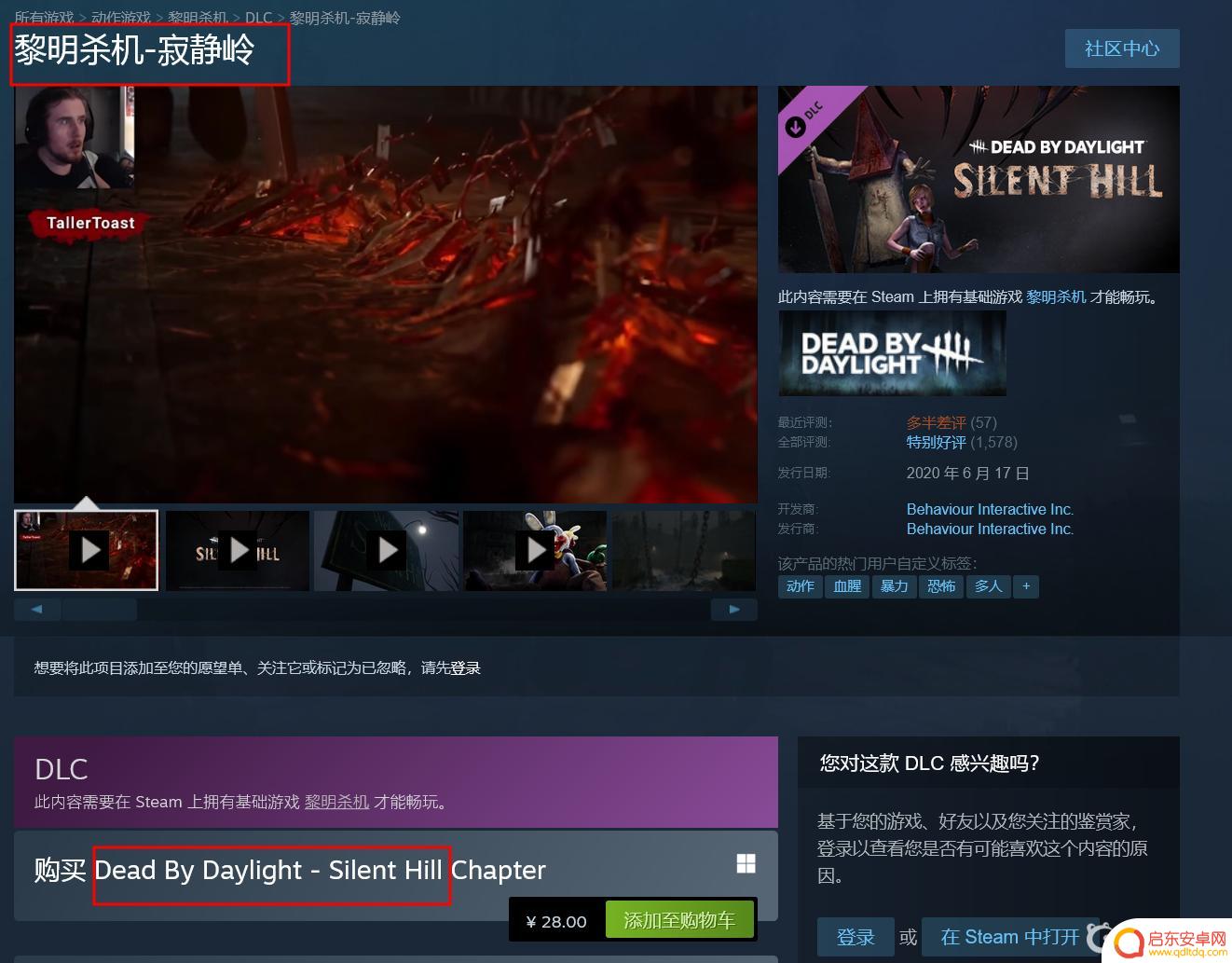Click the ¥ 28.00 price label
Viewport: 1232px width, 963px height.
556,921
